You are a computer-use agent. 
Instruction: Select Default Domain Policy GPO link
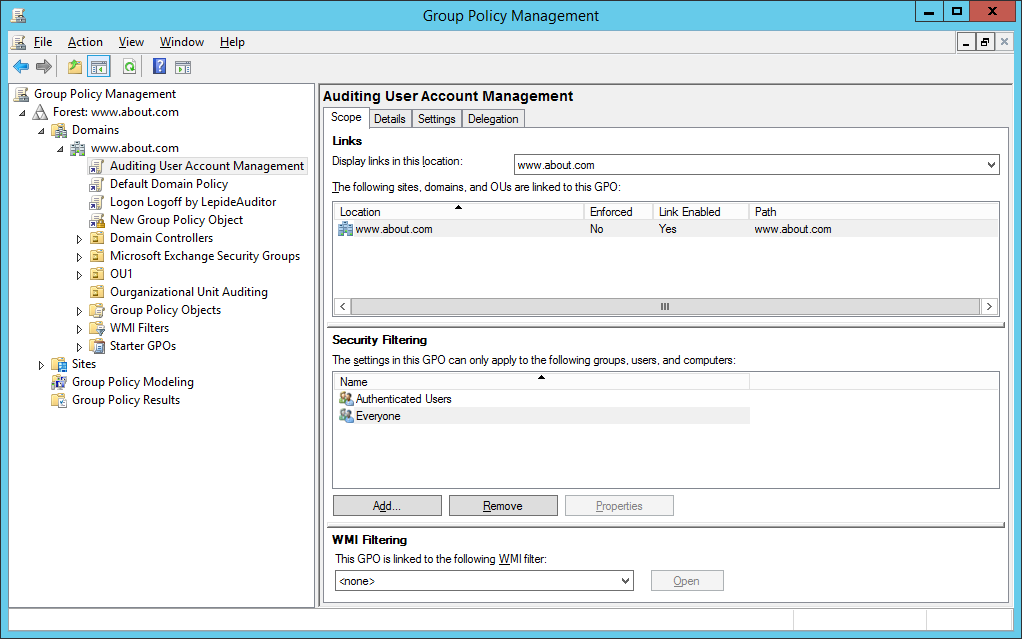[x=169, y=184]
